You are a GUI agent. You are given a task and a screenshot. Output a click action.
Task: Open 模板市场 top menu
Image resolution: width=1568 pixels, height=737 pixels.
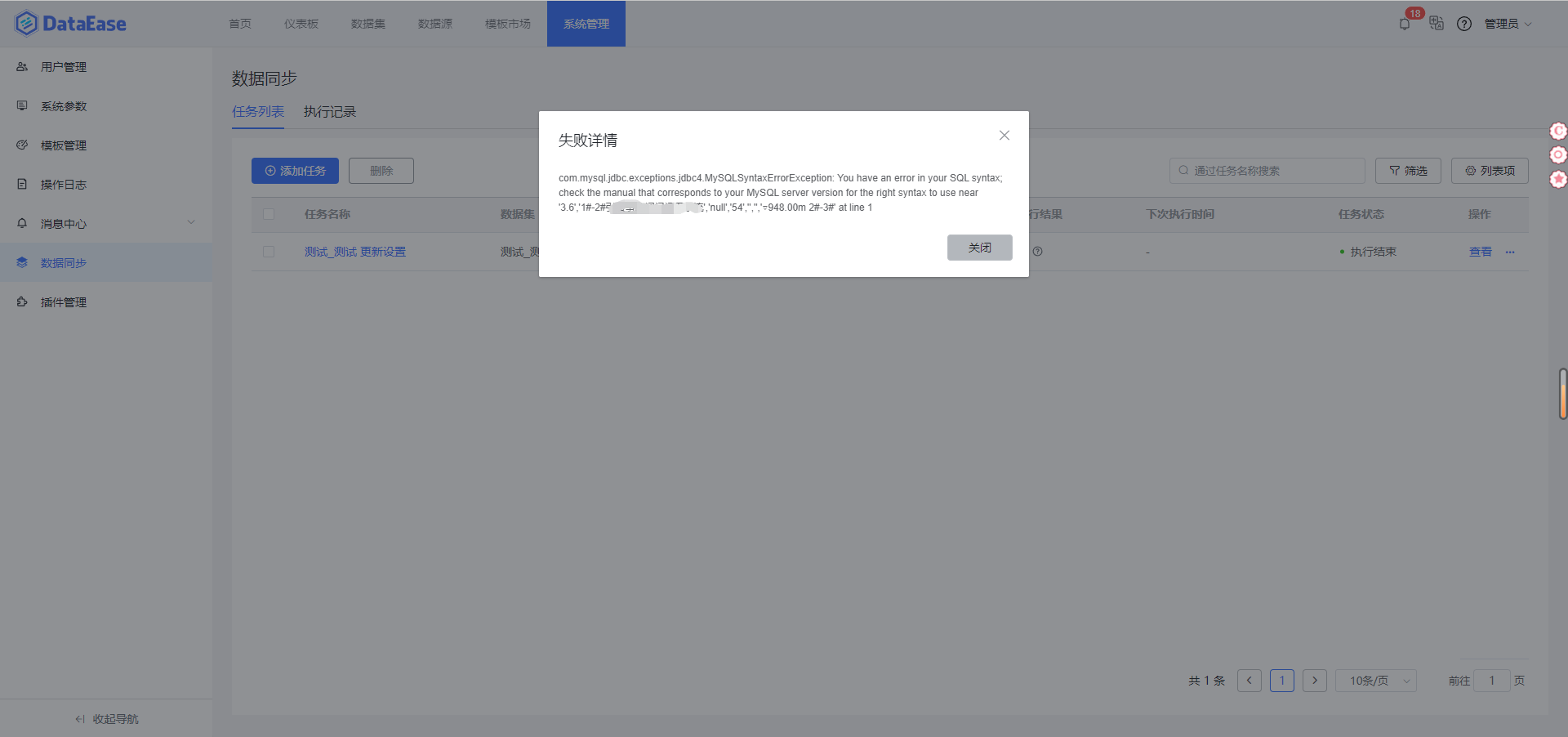(508, 24)
